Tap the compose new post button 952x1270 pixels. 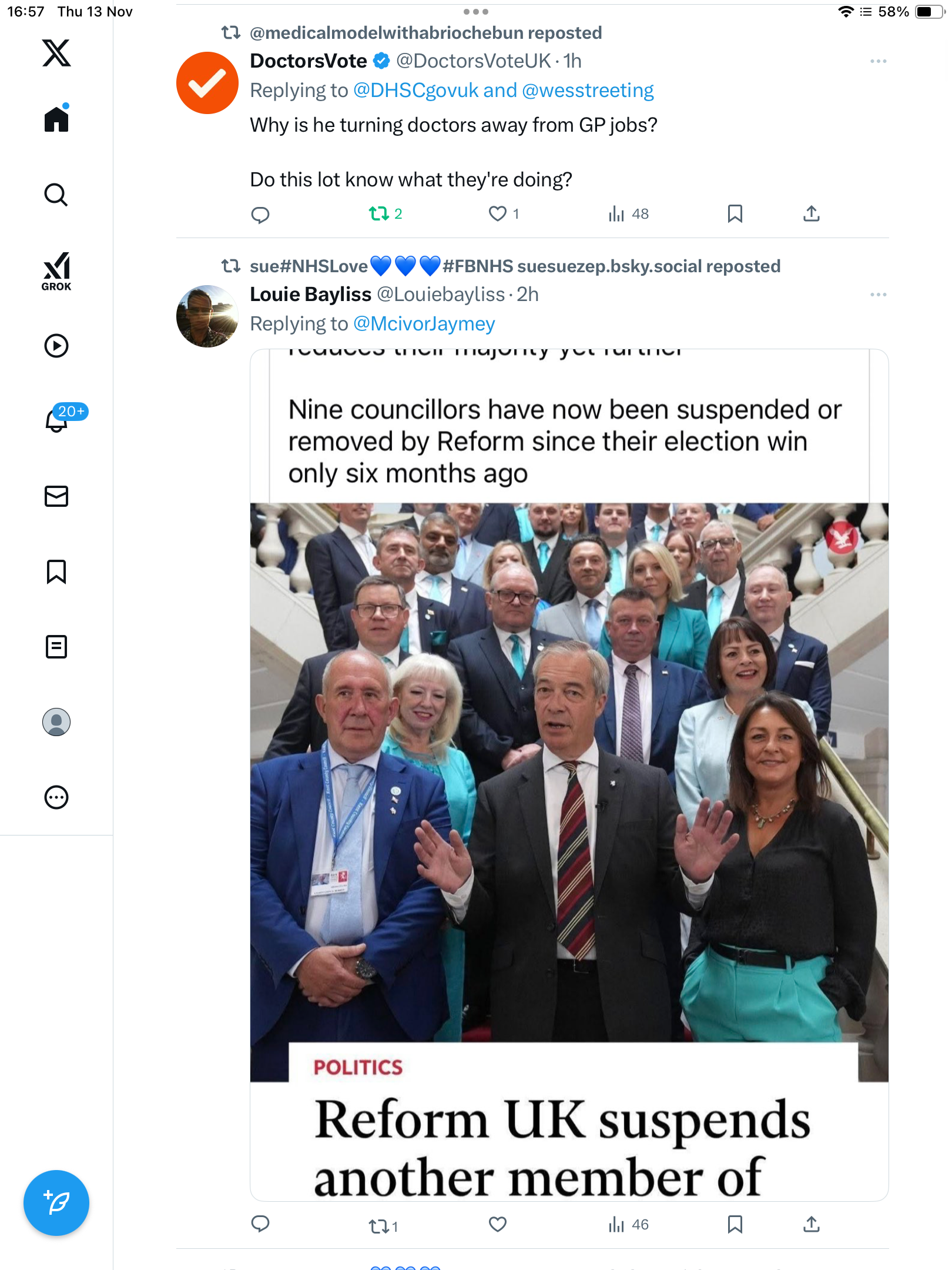pos(56,1203)
